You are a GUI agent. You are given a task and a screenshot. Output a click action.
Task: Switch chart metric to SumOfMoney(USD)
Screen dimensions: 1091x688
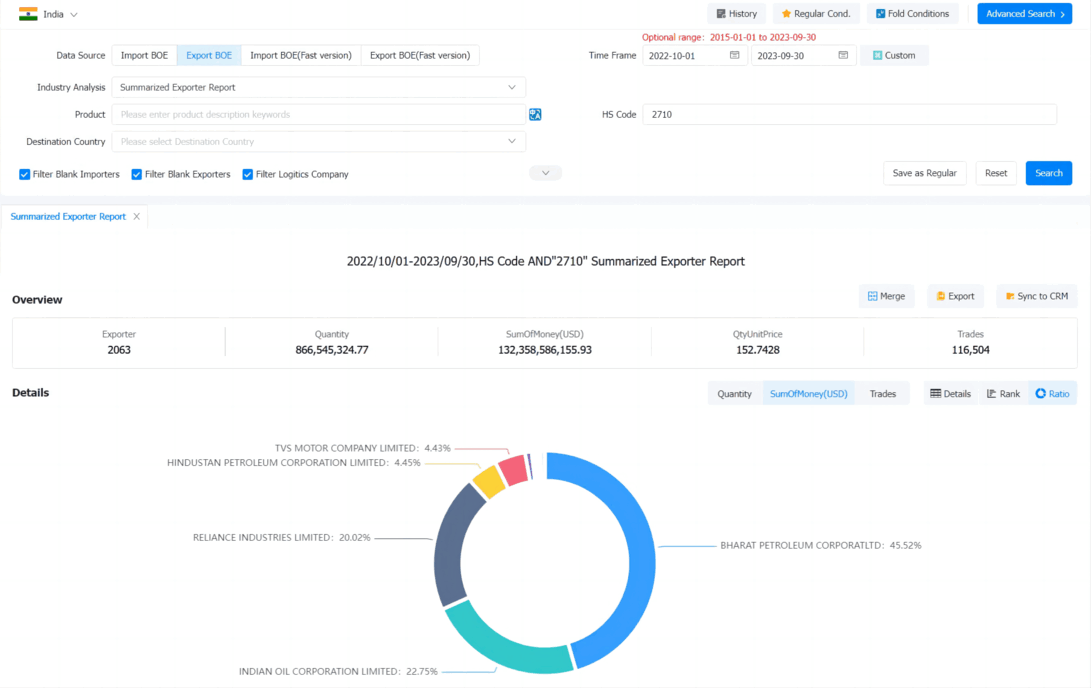pyautogui.click(x=809, y=394)
